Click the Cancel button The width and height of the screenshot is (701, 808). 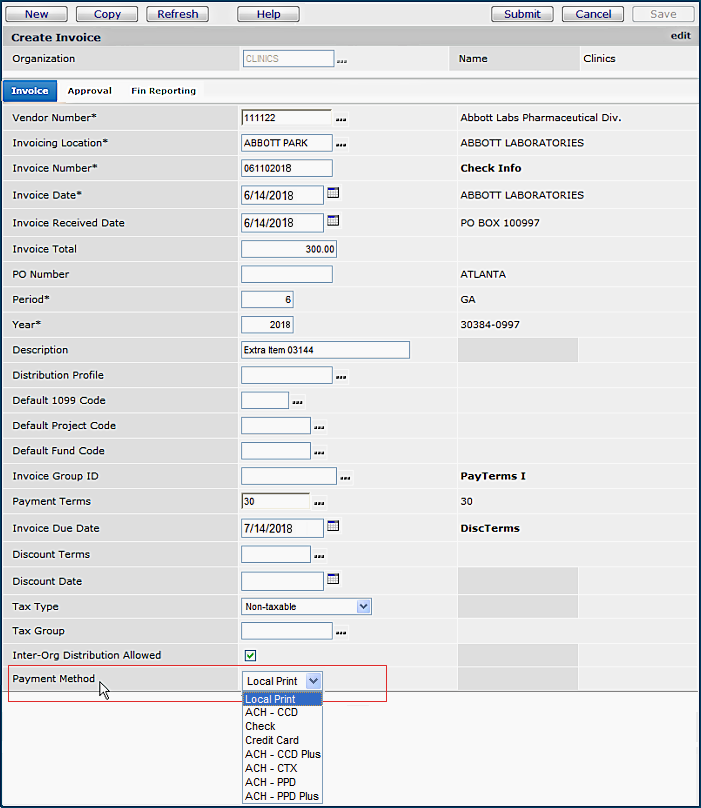coord(593,14)
